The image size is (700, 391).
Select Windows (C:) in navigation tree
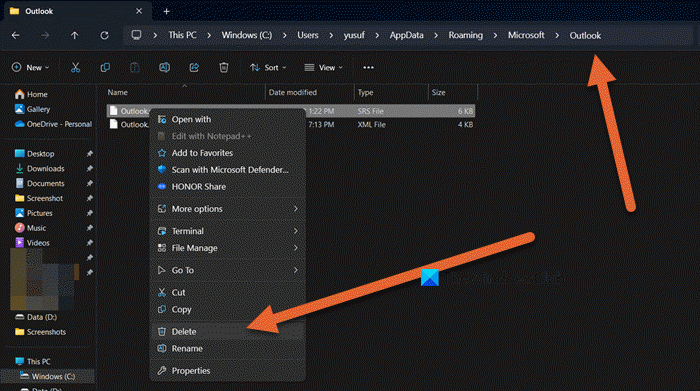click(x=47, y=376)
